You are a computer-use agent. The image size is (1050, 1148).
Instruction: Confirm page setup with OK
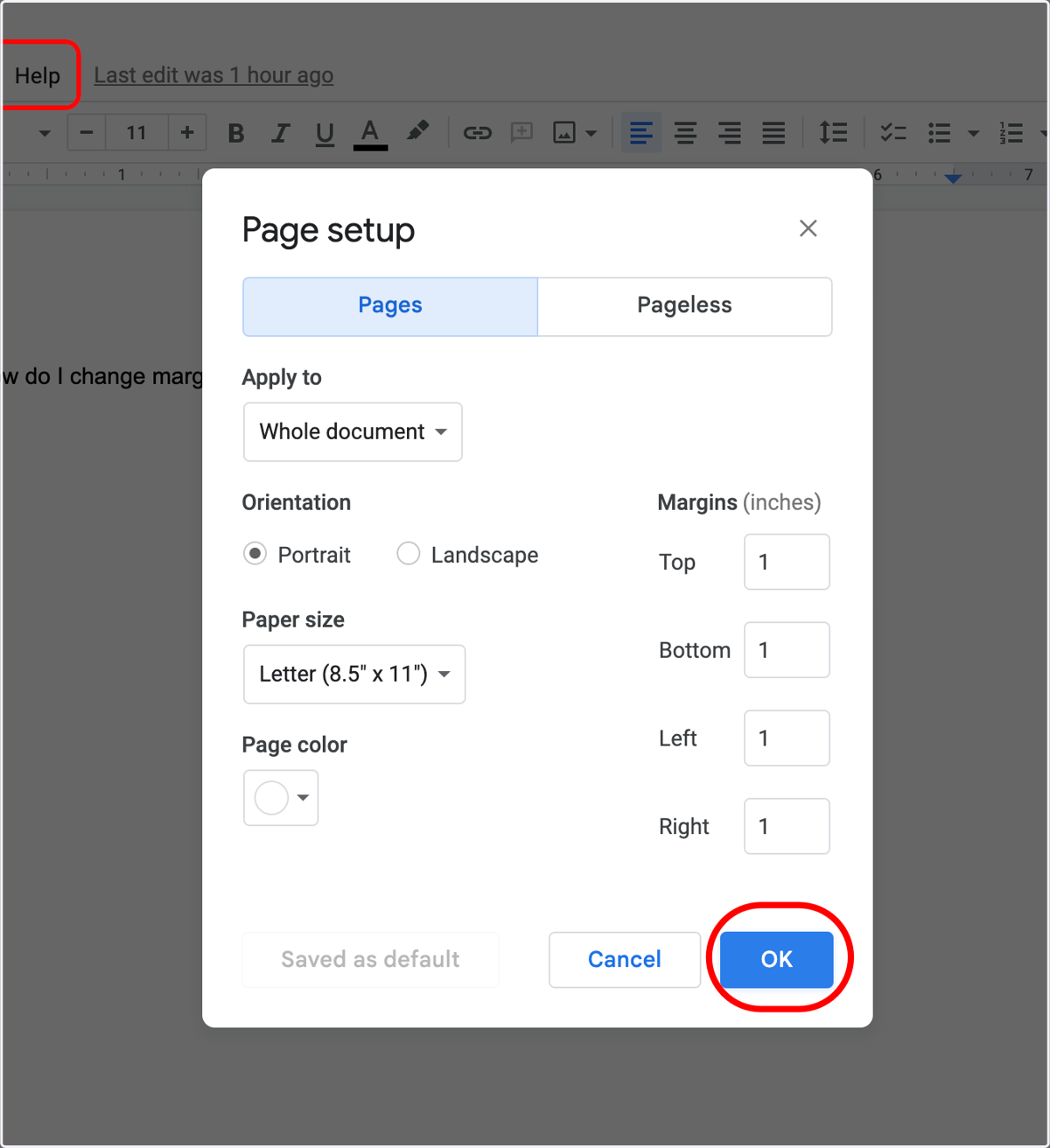click(x=777, y=960)
